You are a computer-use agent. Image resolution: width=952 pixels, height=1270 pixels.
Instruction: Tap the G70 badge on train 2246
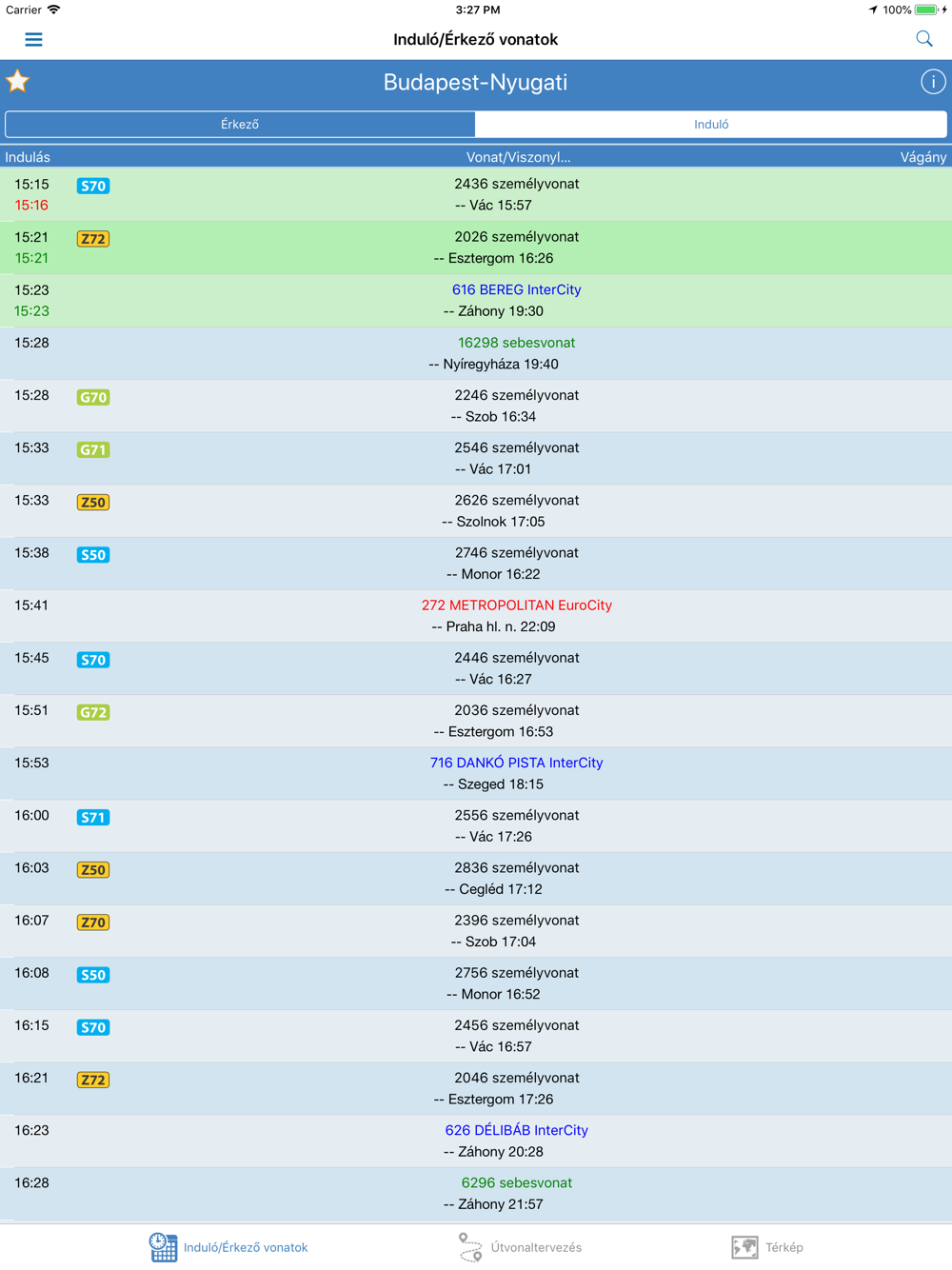[93, 397]
